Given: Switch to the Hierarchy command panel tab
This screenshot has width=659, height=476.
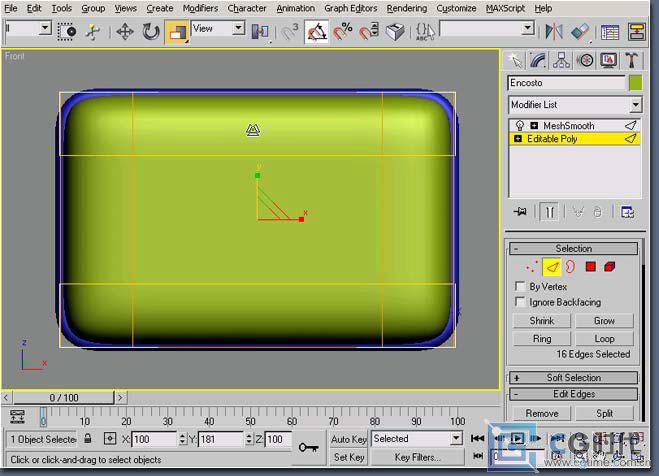Looking at the screenshot, I should (x=561, y=60).
